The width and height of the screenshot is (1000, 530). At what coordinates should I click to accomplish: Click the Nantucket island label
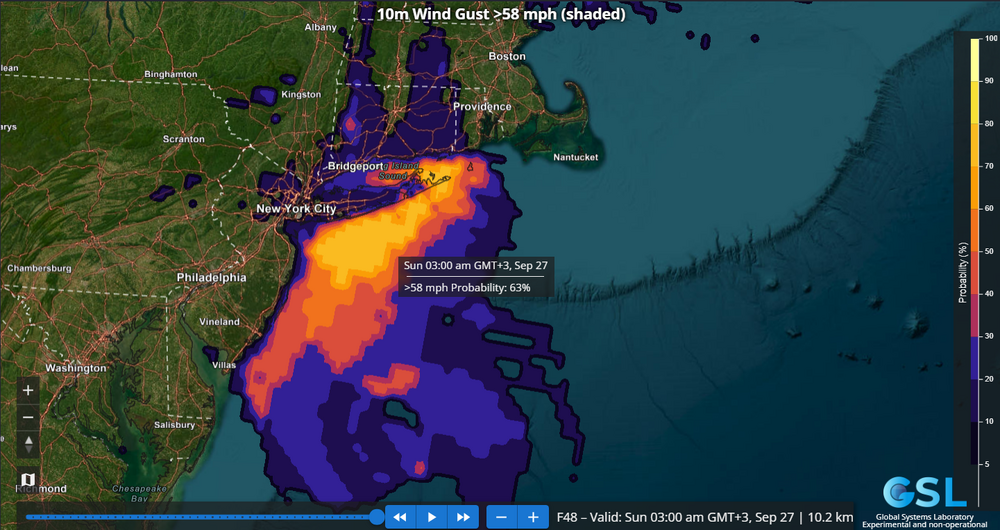(575, 157)
